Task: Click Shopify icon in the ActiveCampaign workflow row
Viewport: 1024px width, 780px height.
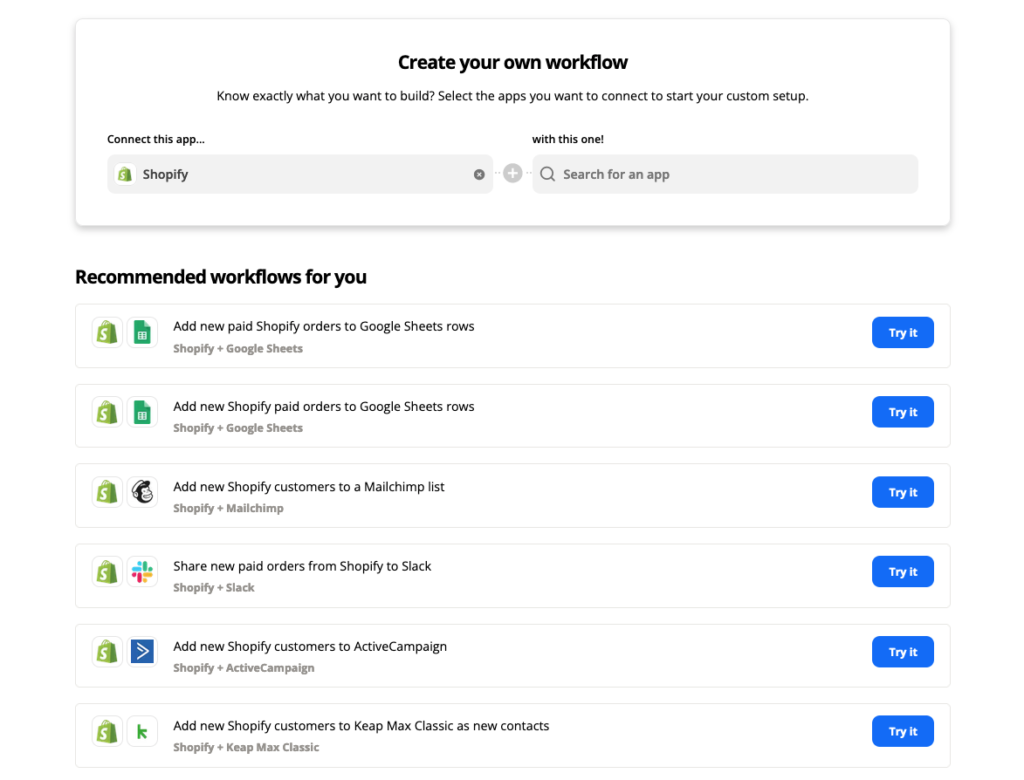Action: pos(107,651)
